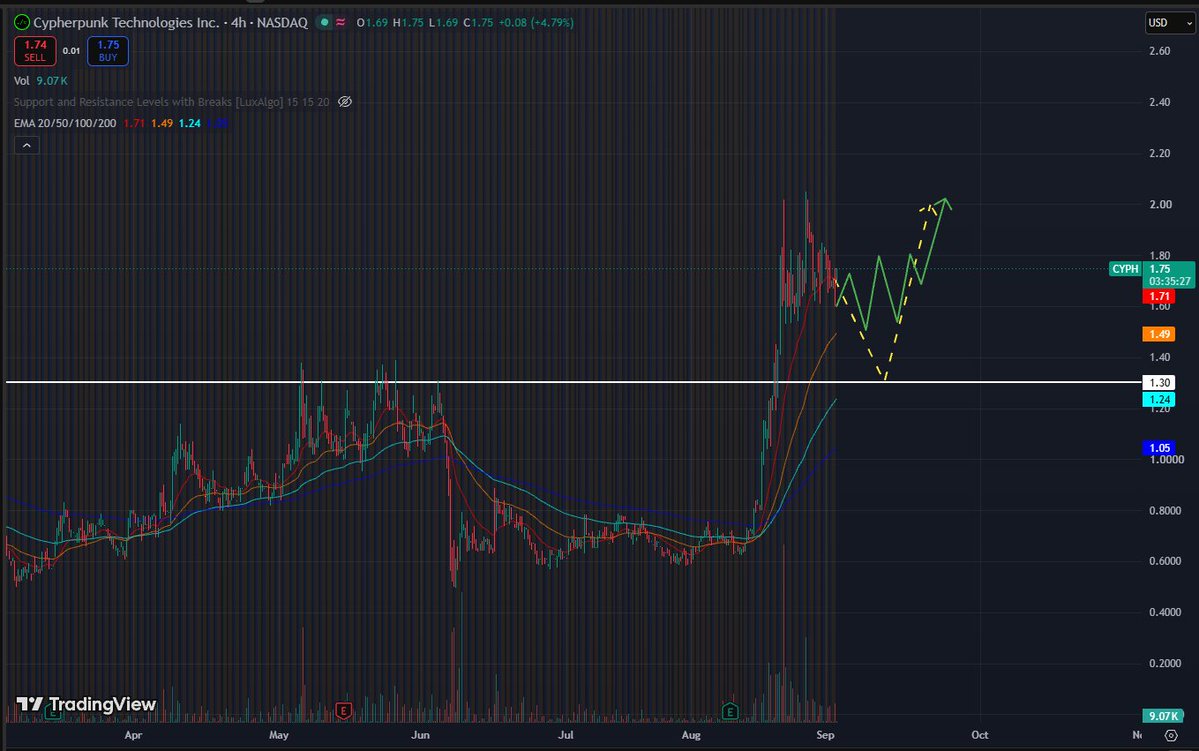Click the 1.75 BUY button
This screenshot has height=751, width=1199.
(108, 50)
